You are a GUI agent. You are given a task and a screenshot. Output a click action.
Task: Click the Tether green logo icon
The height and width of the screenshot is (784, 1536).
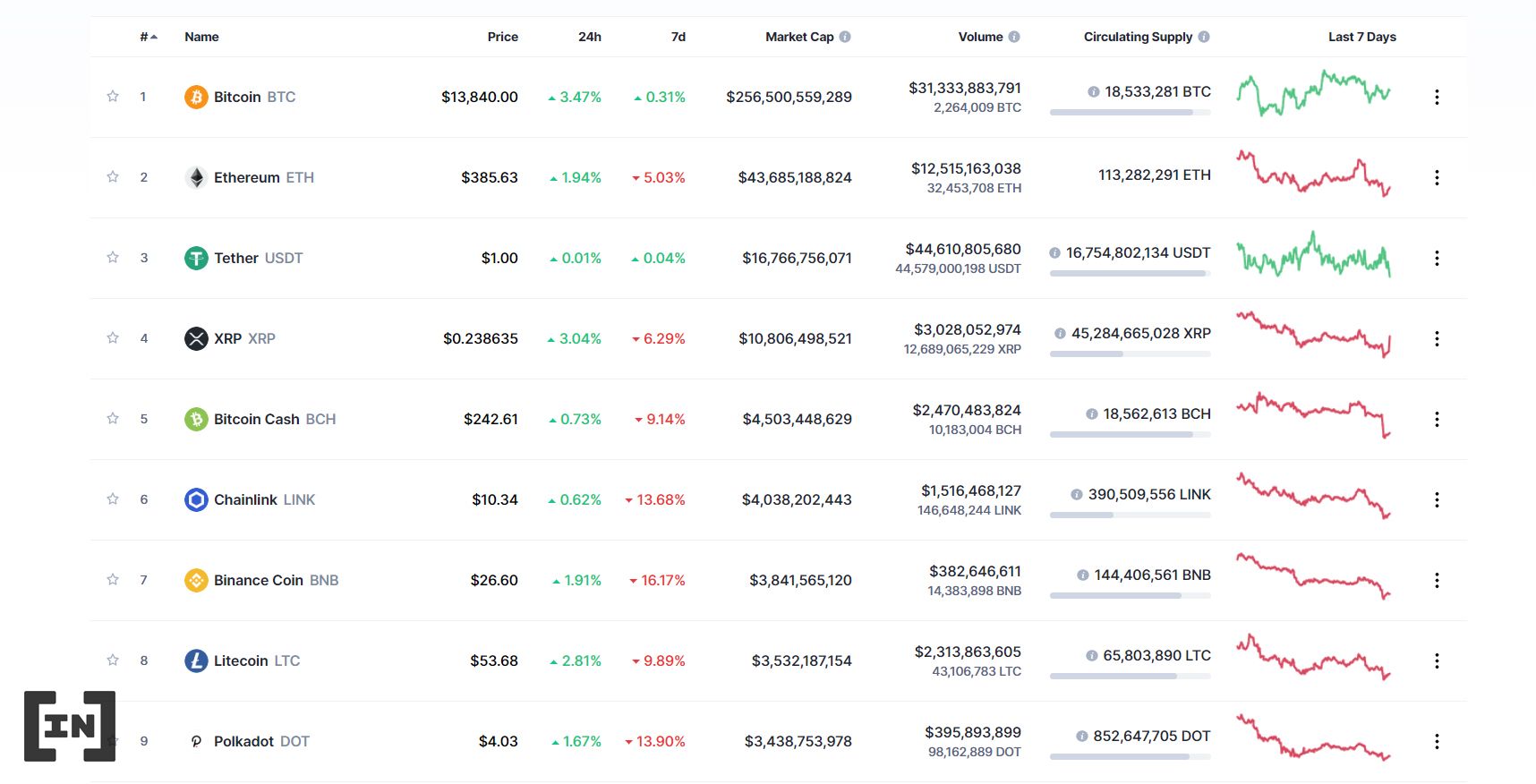196,258
